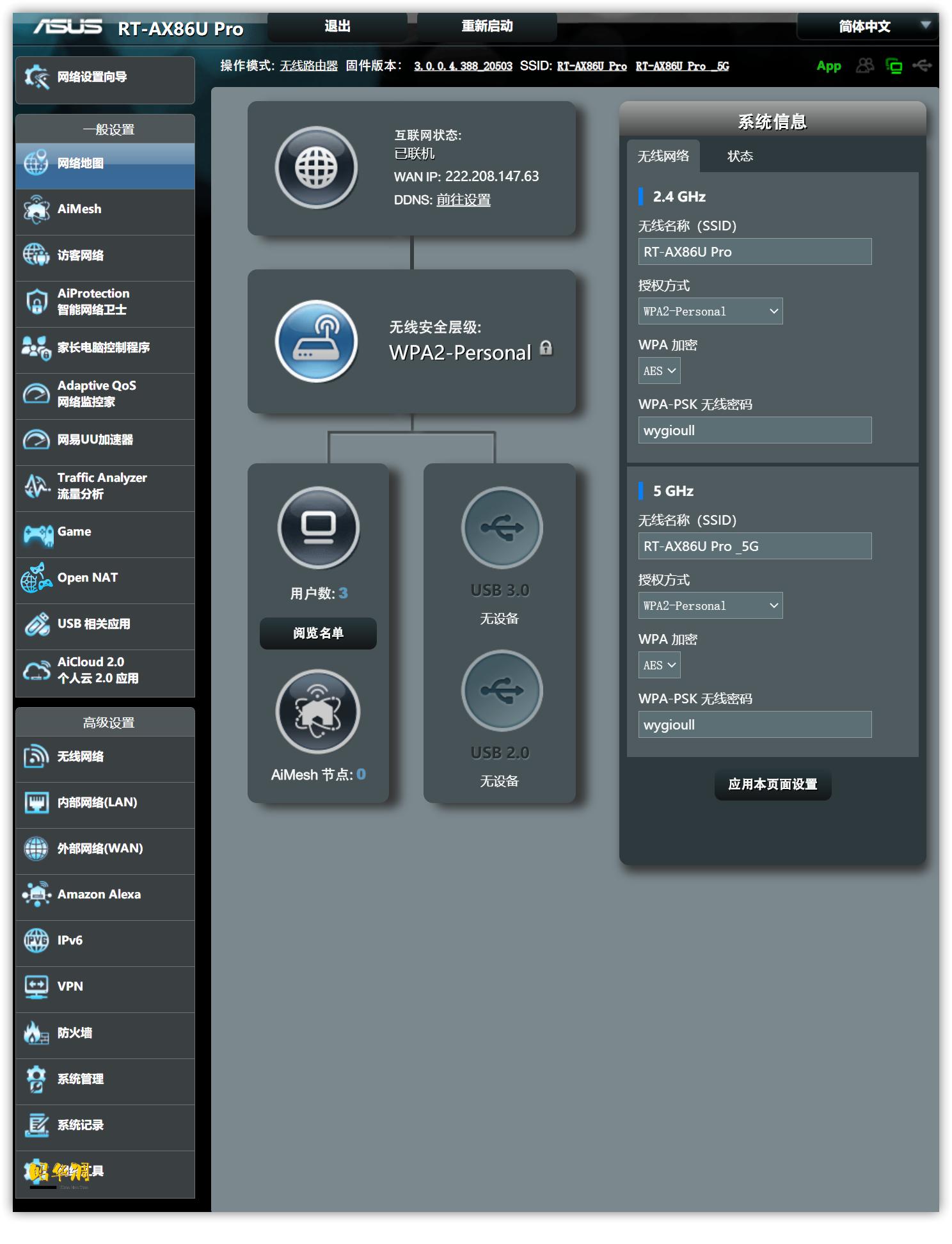Open USB 相关应用
This screenshot has height=1244, width=952.
click(105, 626)
